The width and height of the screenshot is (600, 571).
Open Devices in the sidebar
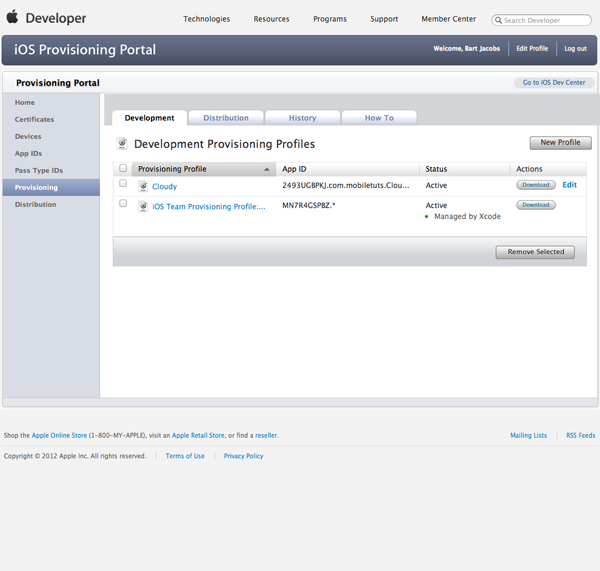pos(28,137)
